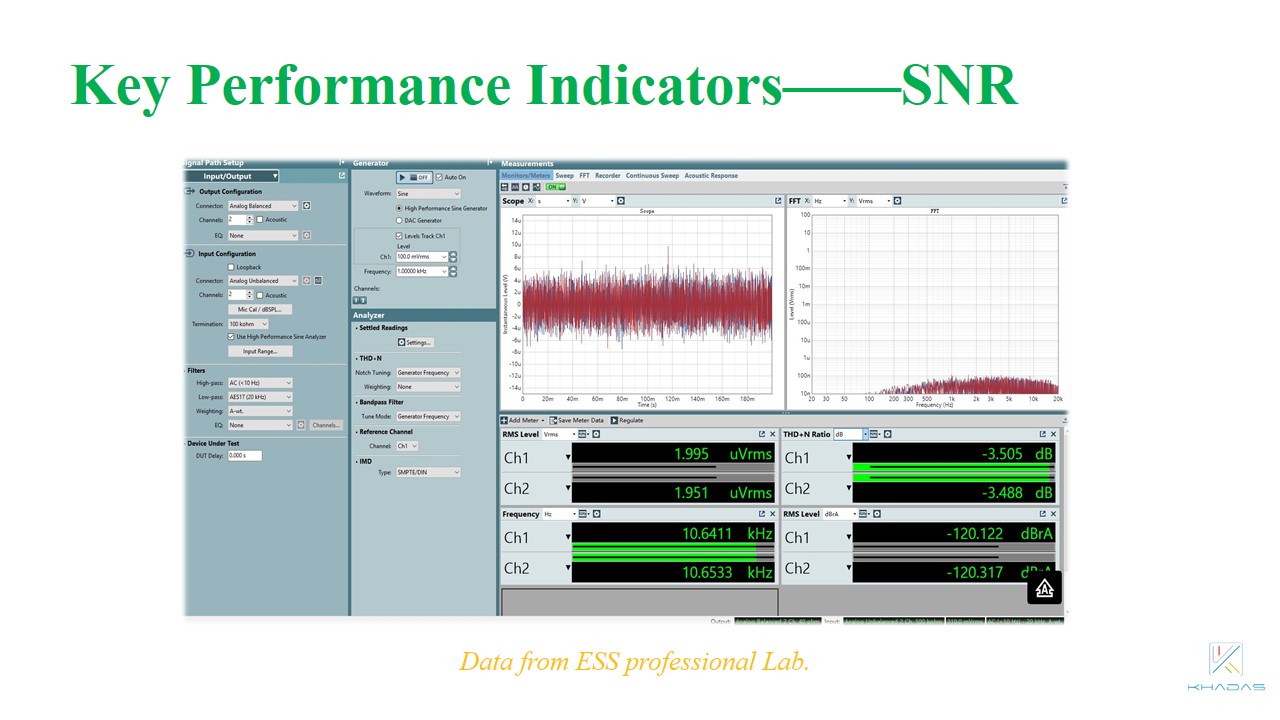The height and width of the screenshot is (720, 1280).
Task: Open the FFT measurement tab
Action: pos(585,175)
